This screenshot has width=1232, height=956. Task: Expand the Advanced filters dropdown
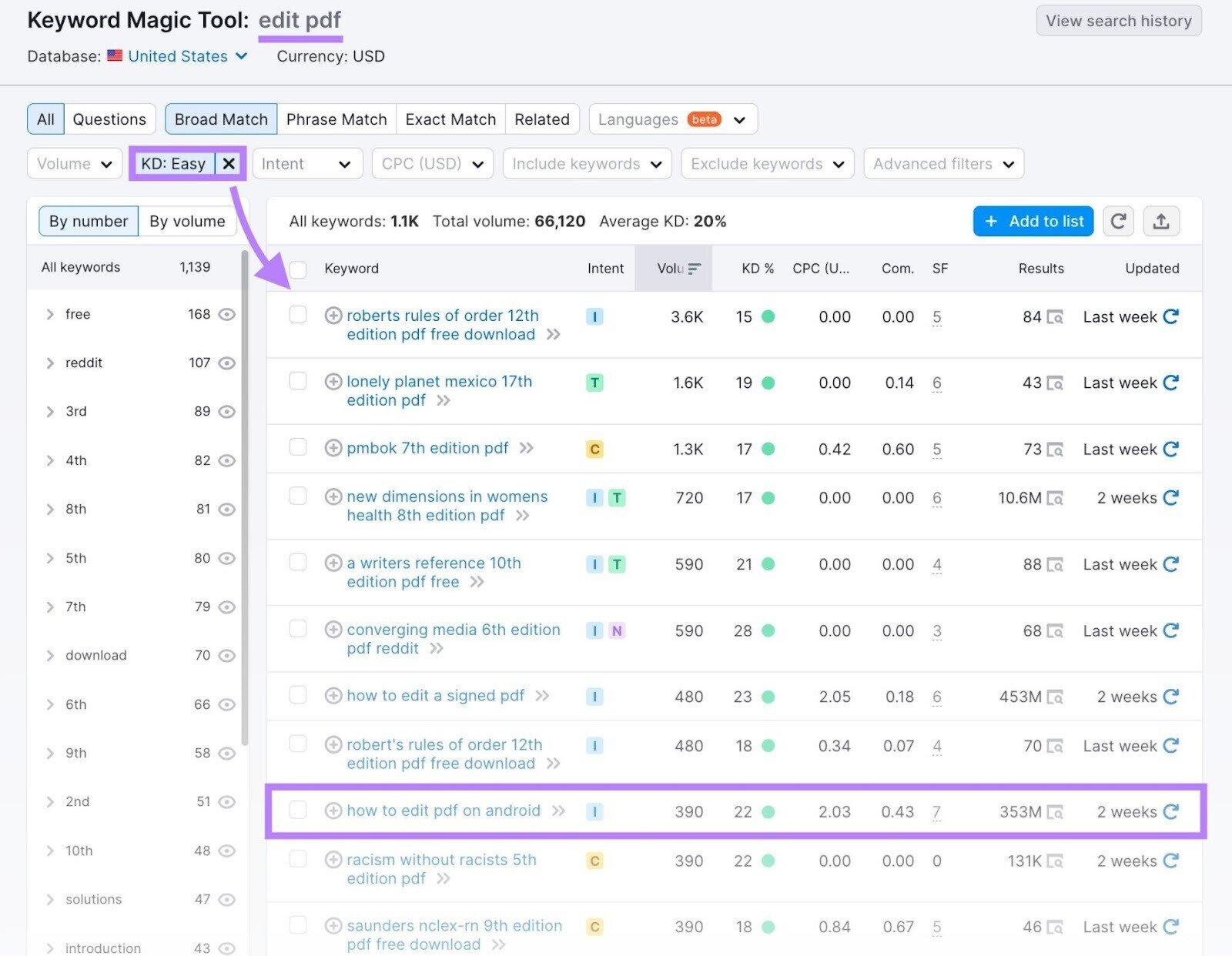click(942, 163)
